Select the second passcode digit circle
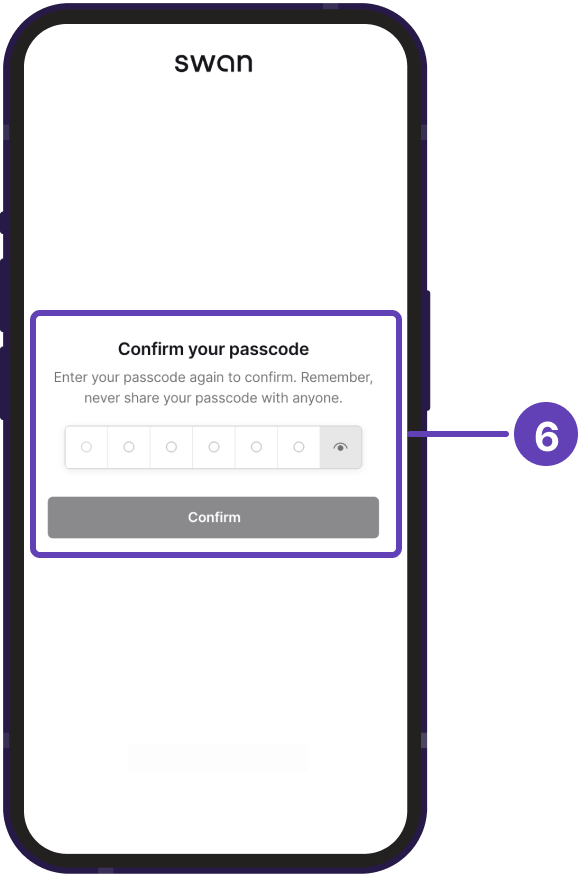Image resolution: width=578 pixels, height=884 pixels. [129, 447]
